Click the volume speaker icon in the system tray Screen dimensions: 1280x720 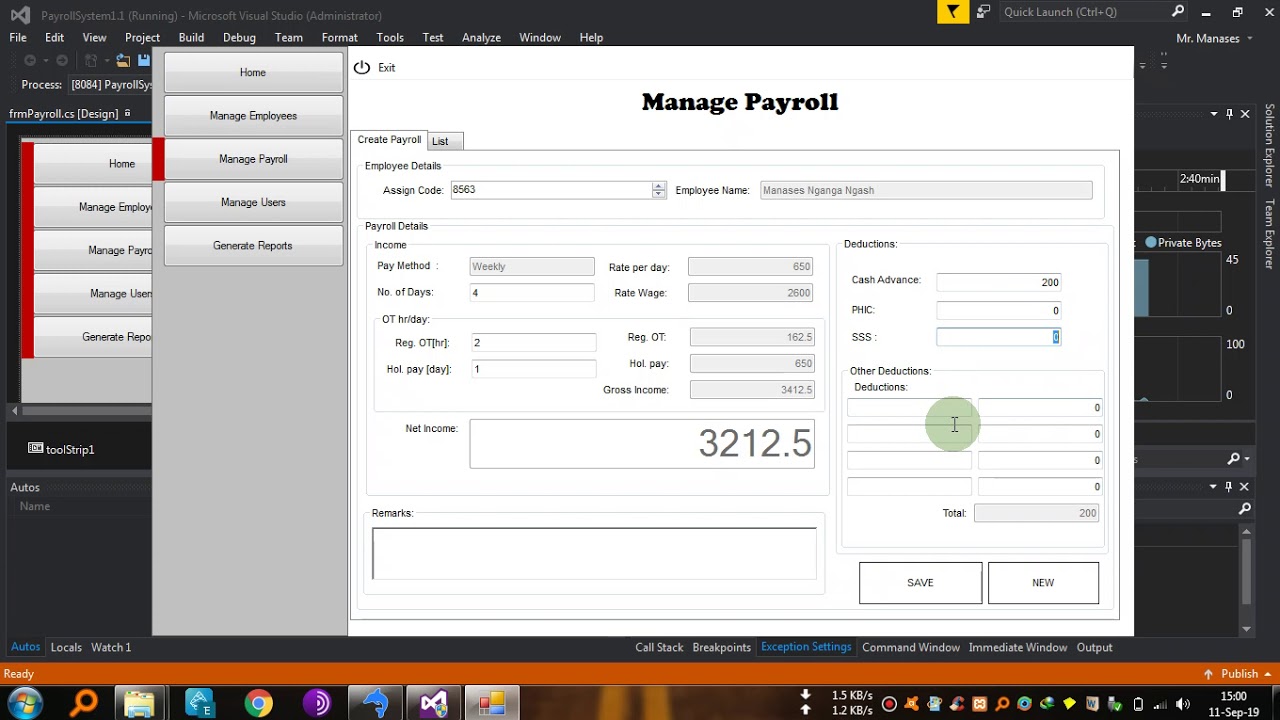[x=1184, y=704]
